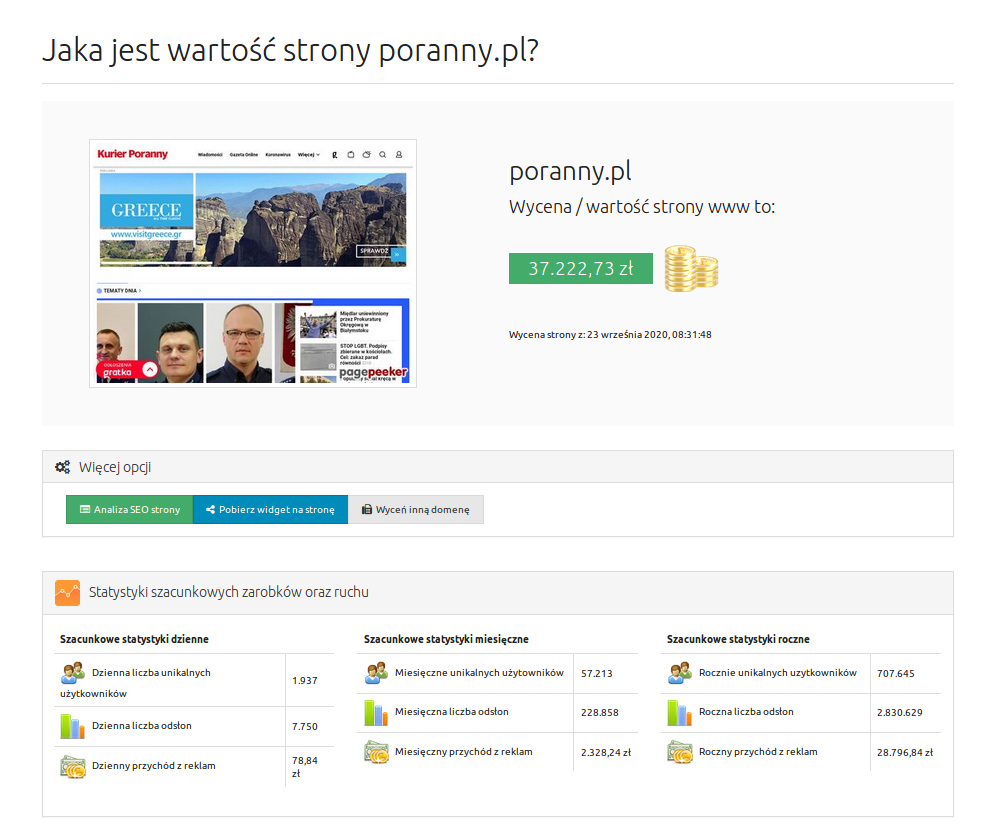Click the Statystyki szacunkowych zarobków oraz ruchu header

pos(228,592)
